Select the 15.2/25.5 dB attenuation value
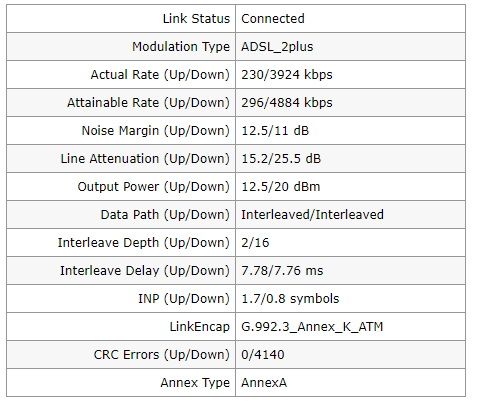Screen dimensions: 486x413 281,159
